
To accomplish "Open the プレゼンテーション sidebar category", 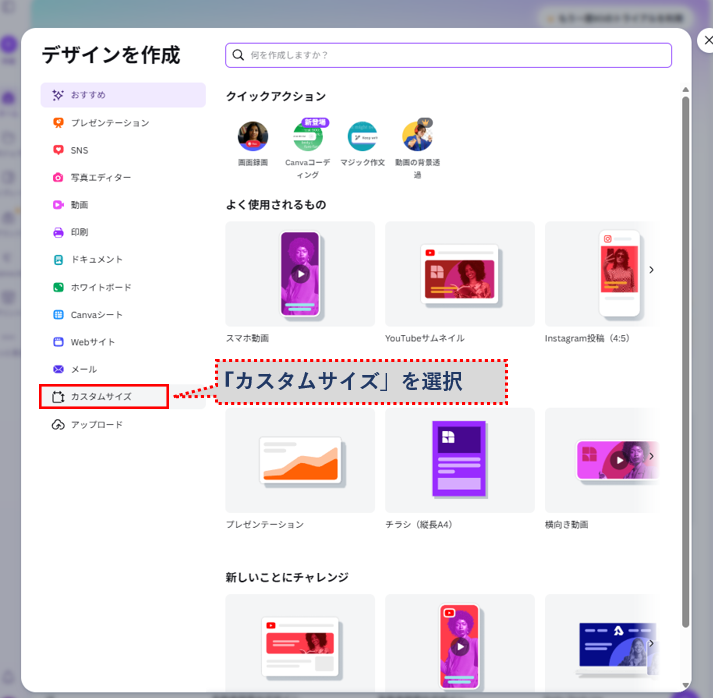I will 109,123.
